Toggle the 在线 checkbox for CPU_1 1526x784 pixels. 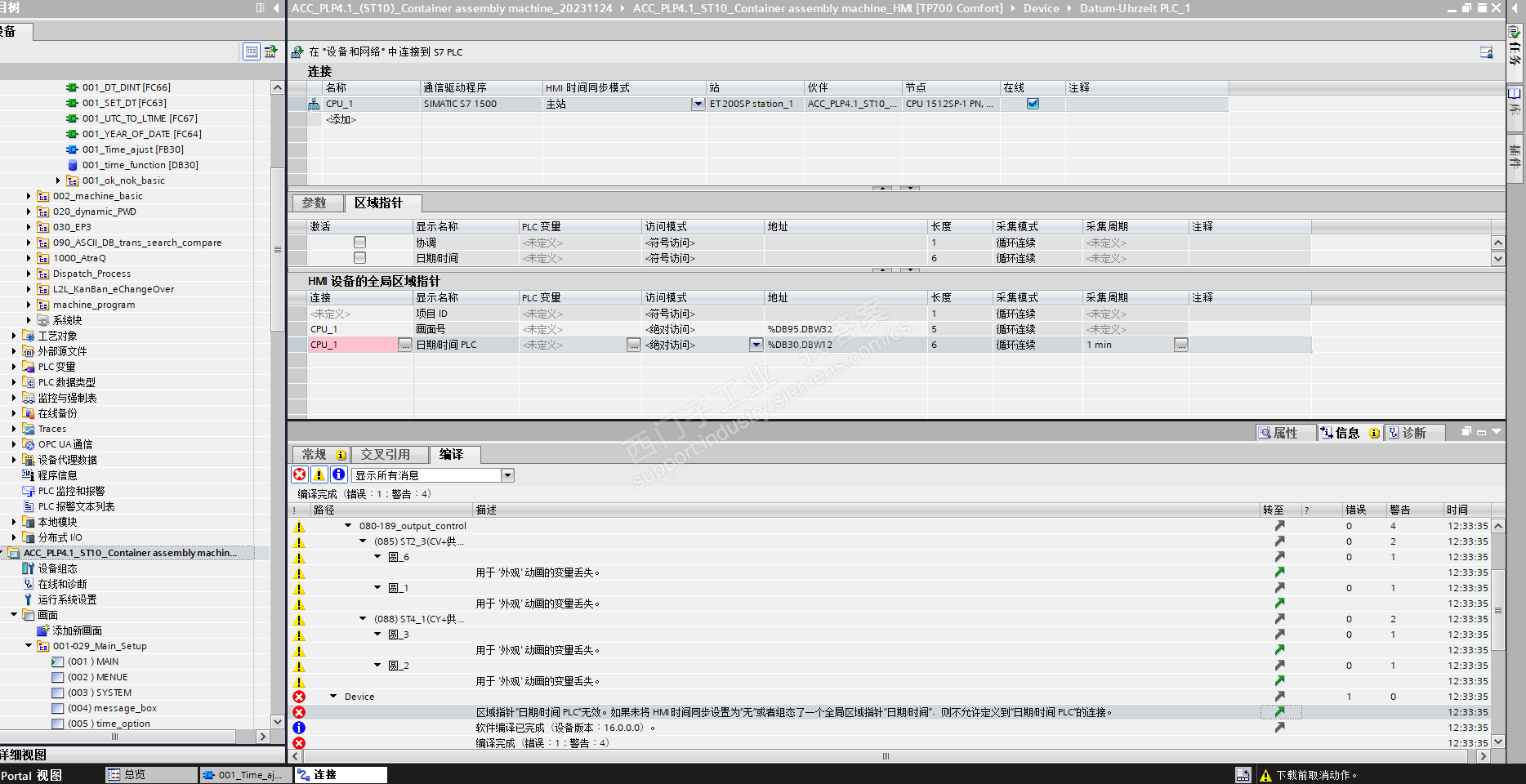(1033, 104)
